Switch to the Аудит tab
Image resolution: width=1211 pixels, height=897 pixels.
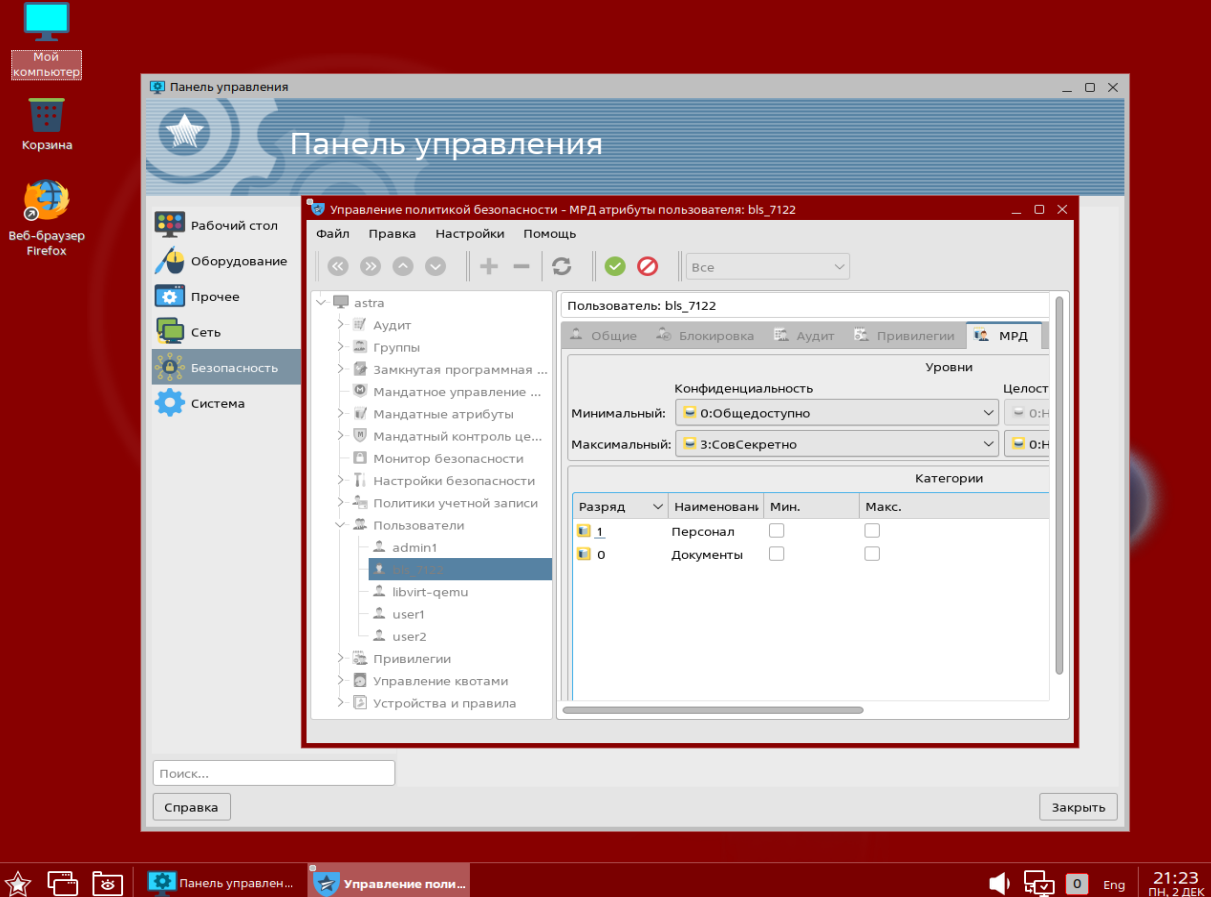(805, 336)
